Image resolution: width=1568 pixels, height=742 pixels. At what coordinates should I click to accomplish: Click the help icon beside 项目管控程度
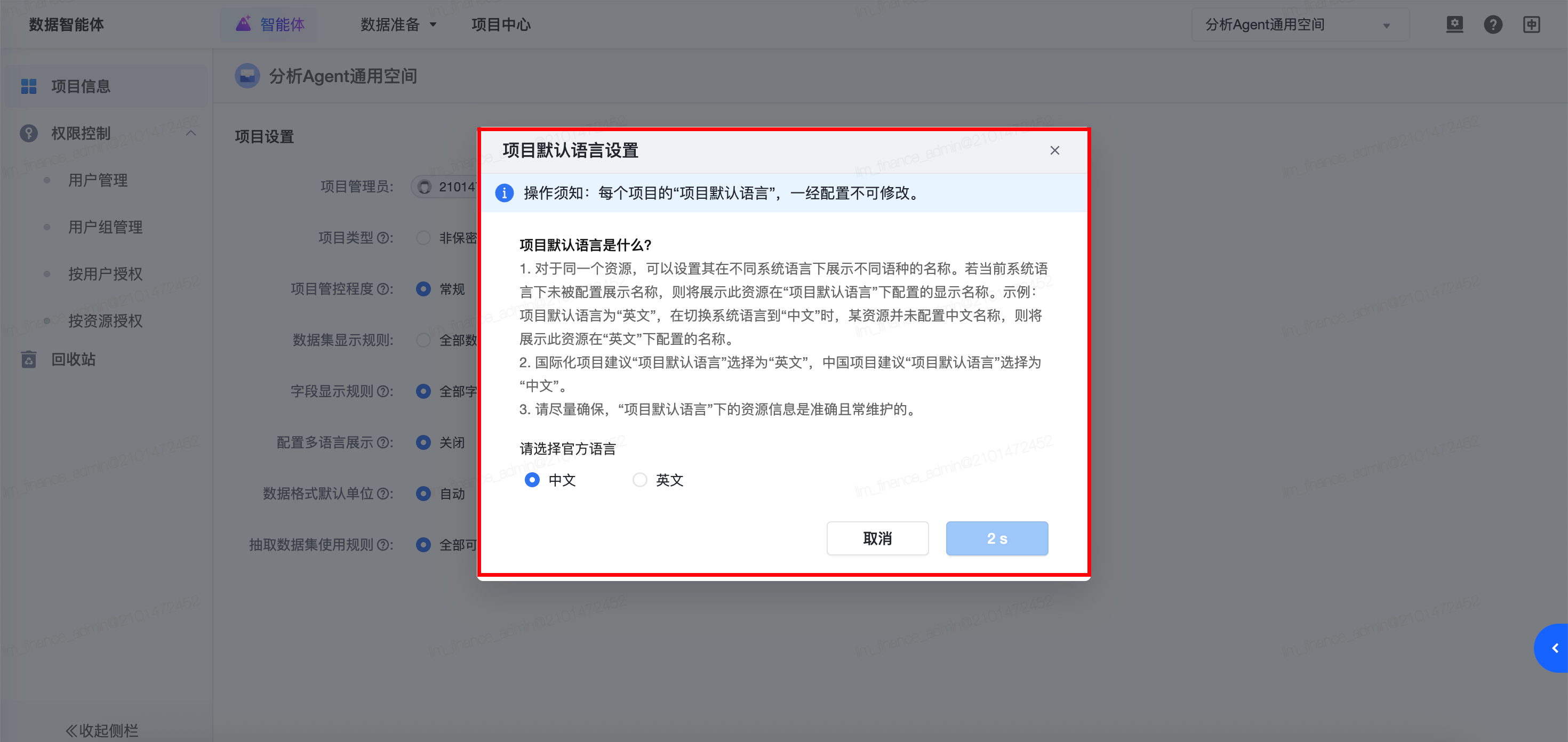[x=384, y=289]
